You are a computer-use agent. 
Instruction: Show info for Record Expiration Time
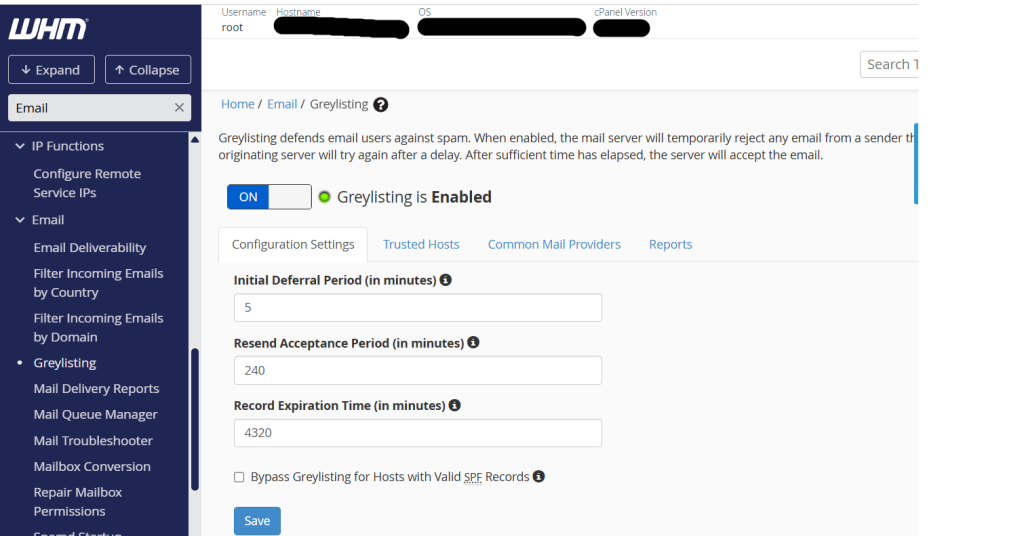tap(454, 406)
